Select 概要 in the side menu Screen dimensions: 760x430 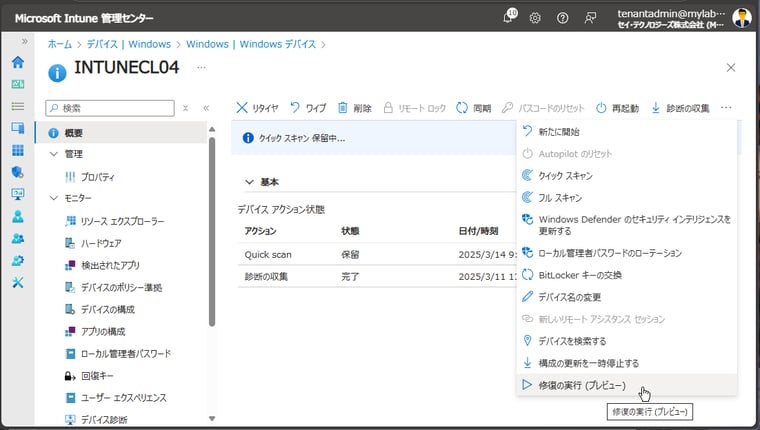tap(121, 133)
